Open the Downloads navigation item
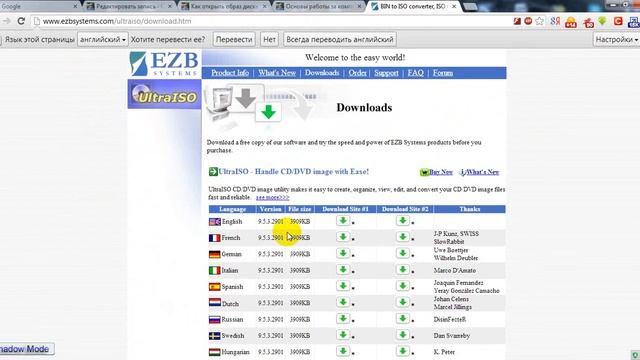The width and height of the screenshot is (640, 360). pyautogui.click(x=322, y=73)
